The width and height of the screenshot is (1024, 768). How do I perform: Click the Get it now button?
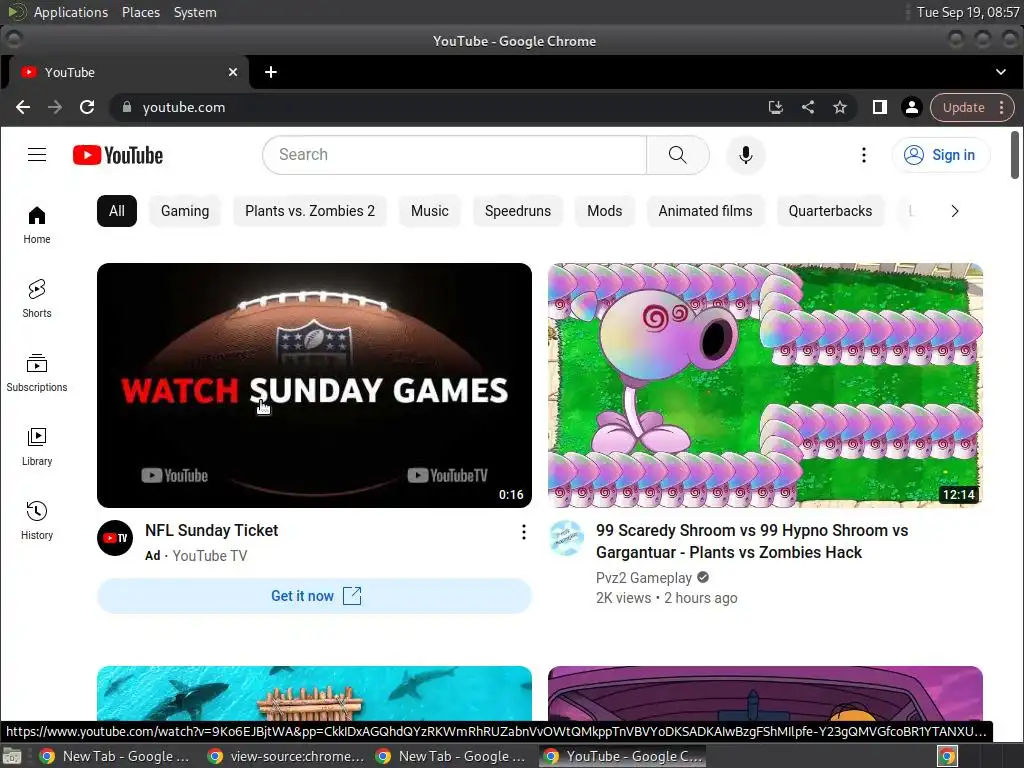[x=314, y=596]
